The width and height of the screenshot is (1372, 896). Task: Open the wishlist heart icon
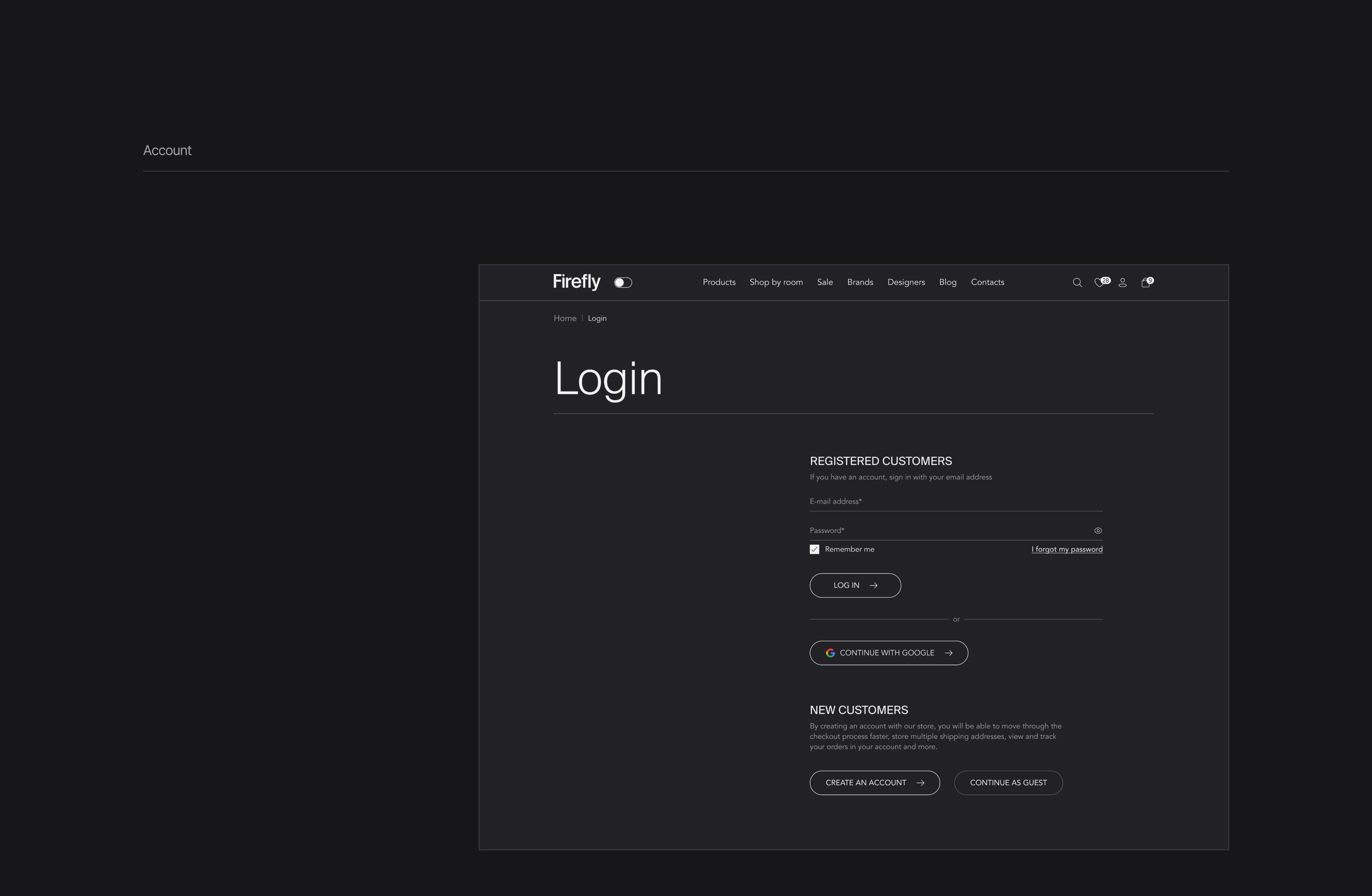(x=1099, y=283)
